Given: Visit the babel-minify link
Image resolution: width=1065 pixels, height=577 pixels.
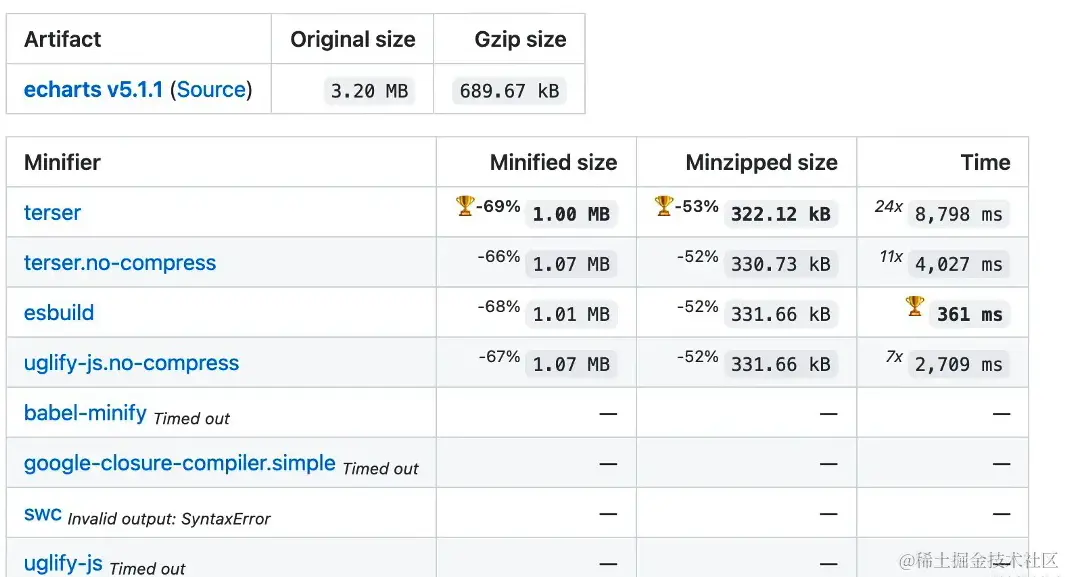Looking at the screenshot, I should click(85, 413).
